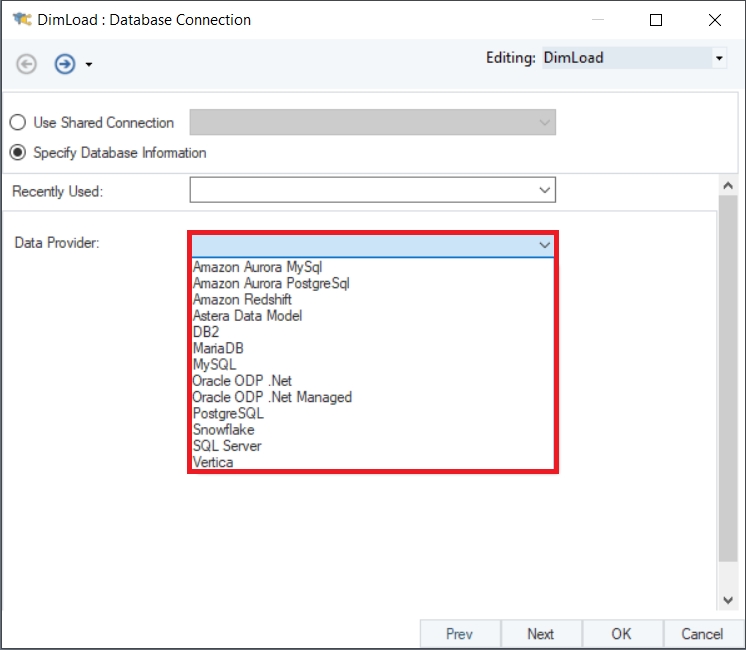The image size is (746, 650).
Task: Click the scrollbar up arrow
Action: tap(728, 186)
